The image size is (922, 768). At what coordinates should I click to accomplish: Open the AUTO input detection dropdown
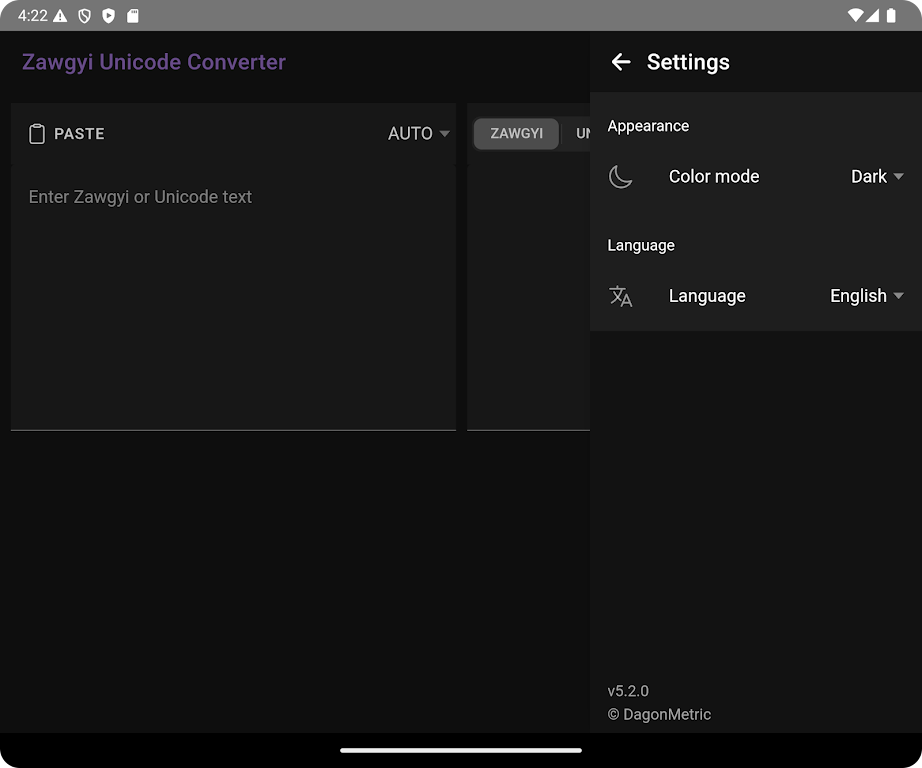click(418, 134)
